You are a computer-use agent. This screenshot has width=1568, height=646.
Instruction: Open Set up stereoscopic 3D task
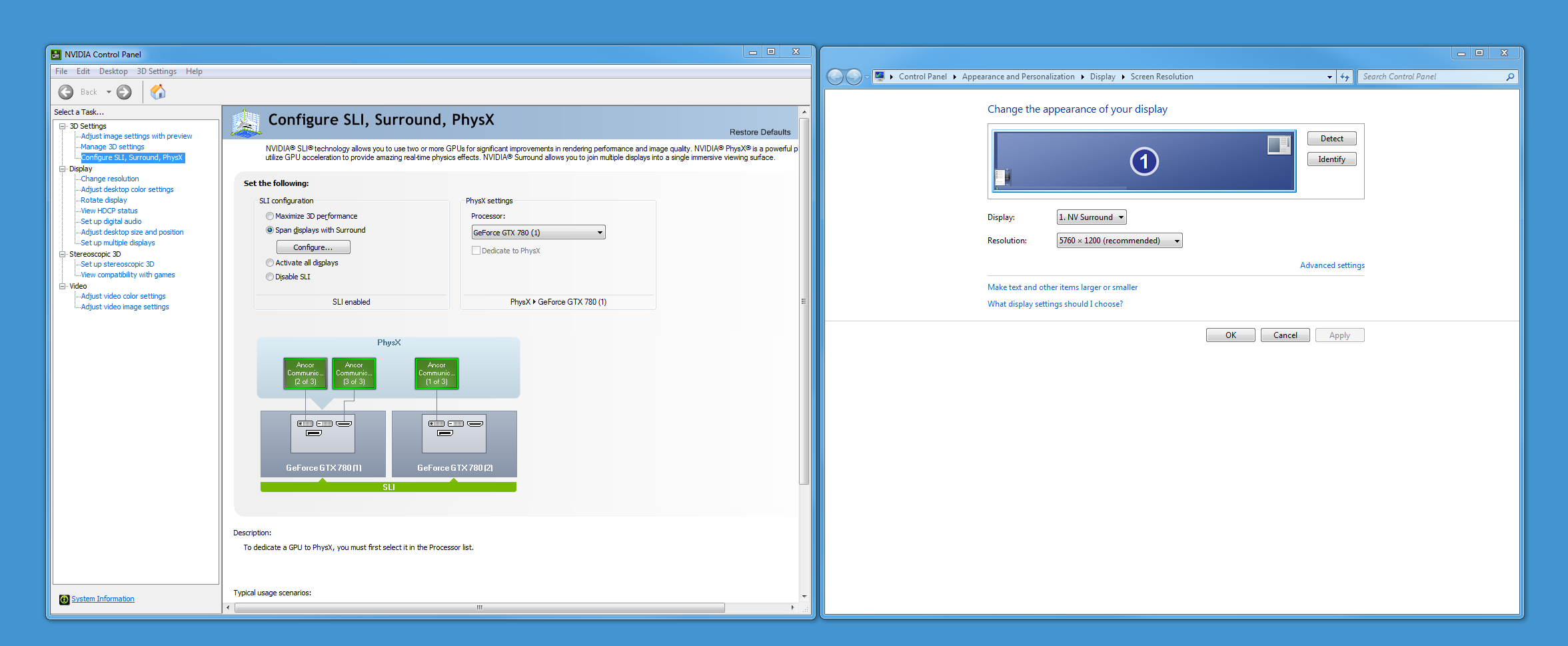pyautogui.click(x=117, y=264)
